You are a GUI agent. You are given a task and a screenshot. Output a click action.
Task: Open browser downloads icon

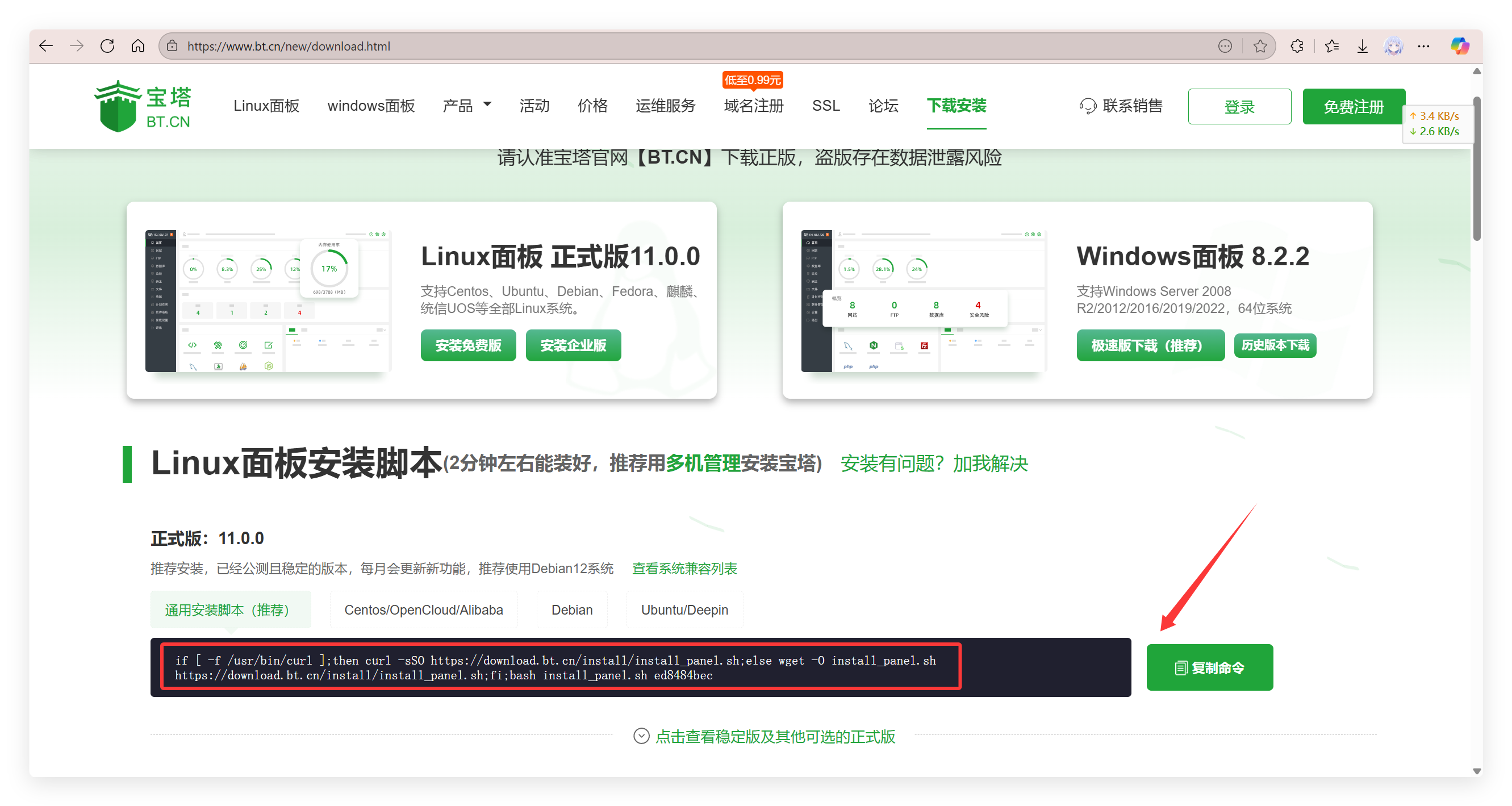1362,46
